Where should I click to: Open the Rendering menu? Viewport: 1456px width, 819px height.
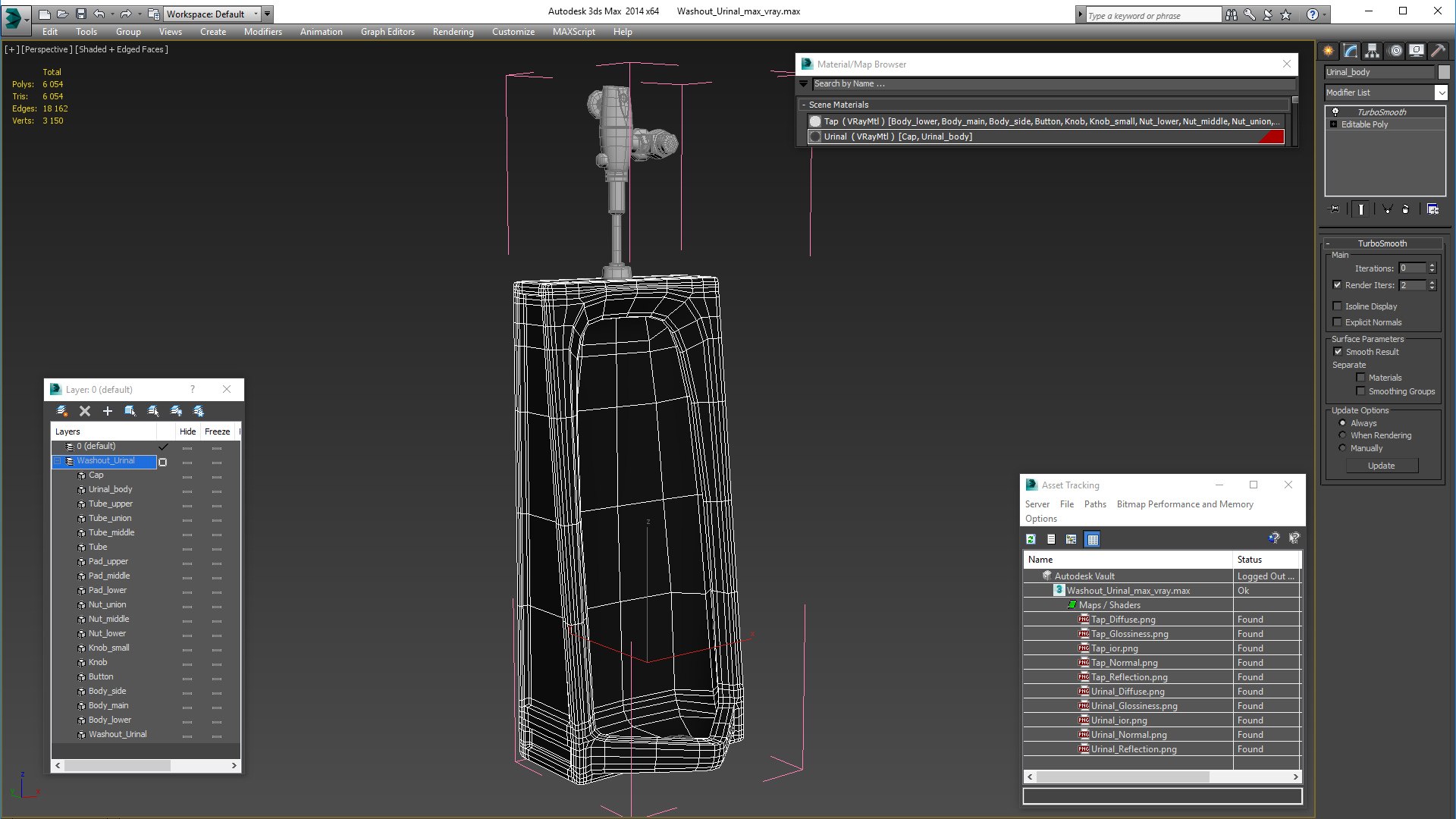453,32
